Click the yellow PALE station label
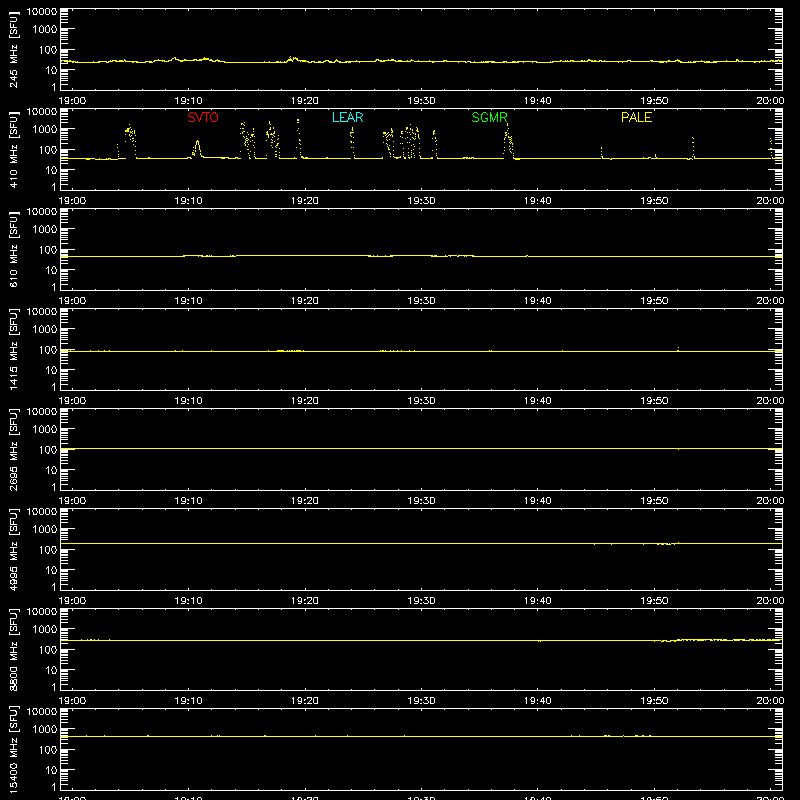The width and height of the screenshot is (800, 800). (x=636, y=117)
